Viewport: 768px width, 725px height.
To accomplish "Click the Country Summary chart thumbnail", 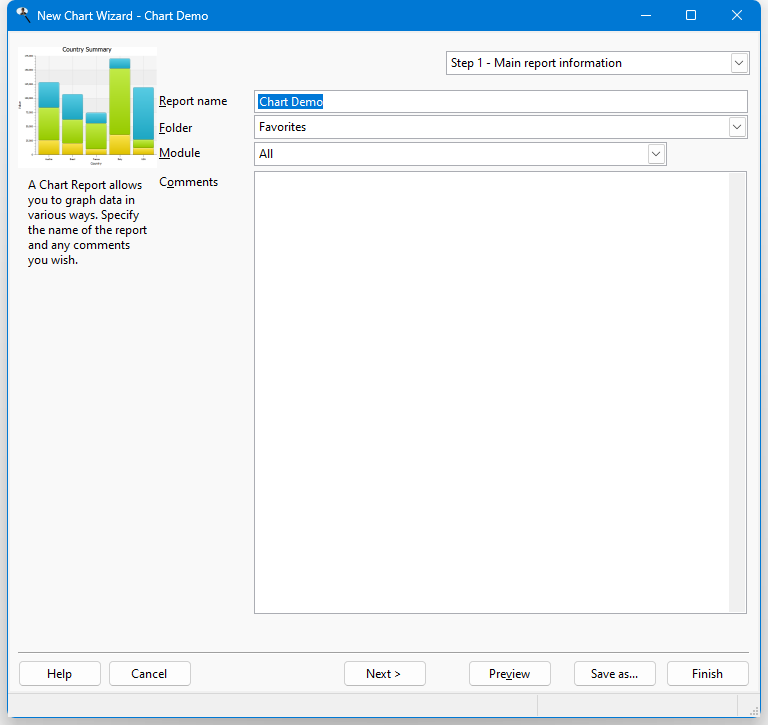I will [87, 107].
